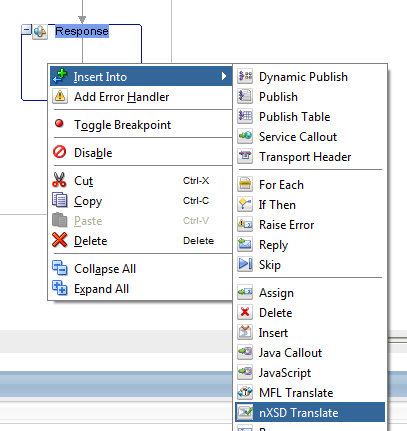Click the Skip action icon
Viewport: 407px width, 431px height.
245,265
